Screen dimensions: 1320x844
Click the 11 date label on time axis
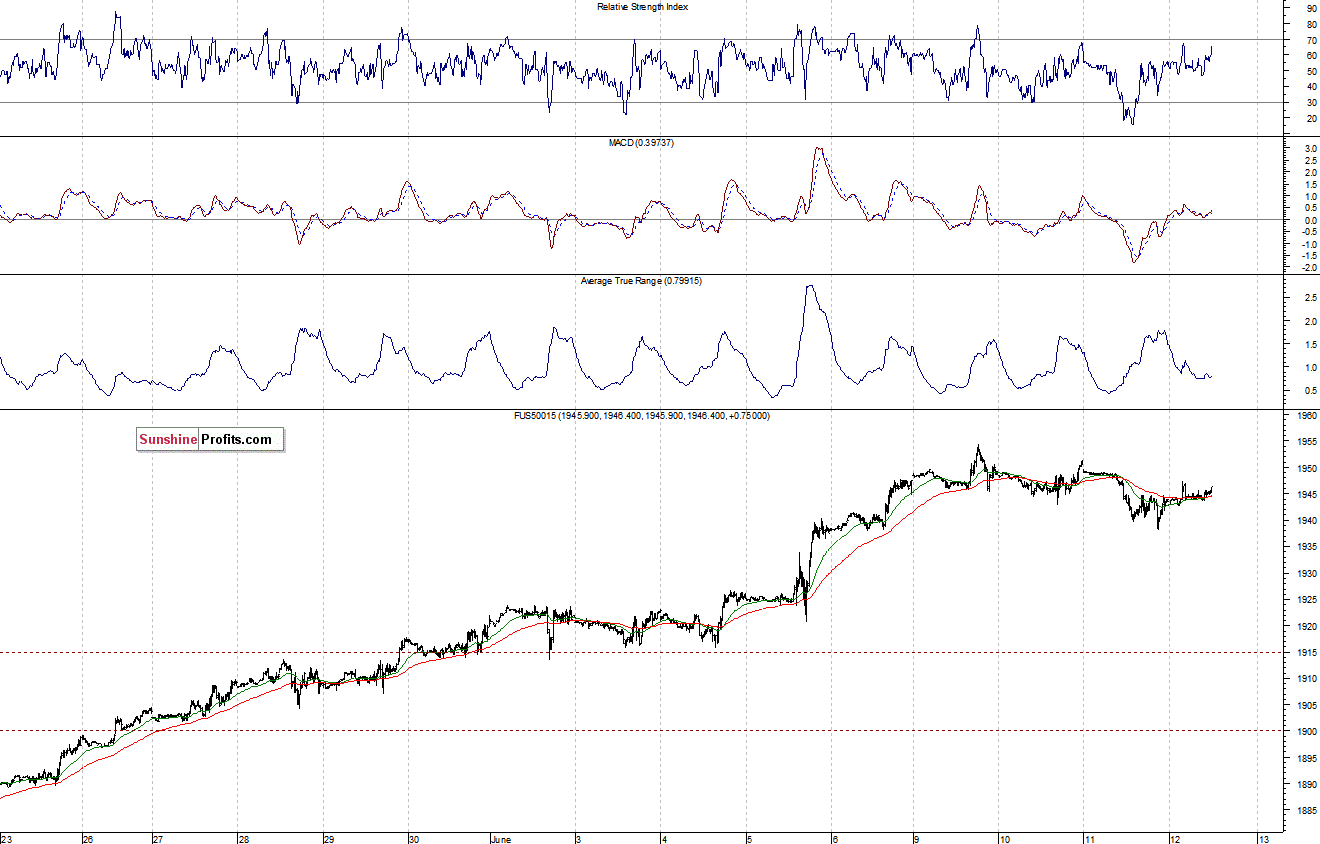tap(1090, 838)
